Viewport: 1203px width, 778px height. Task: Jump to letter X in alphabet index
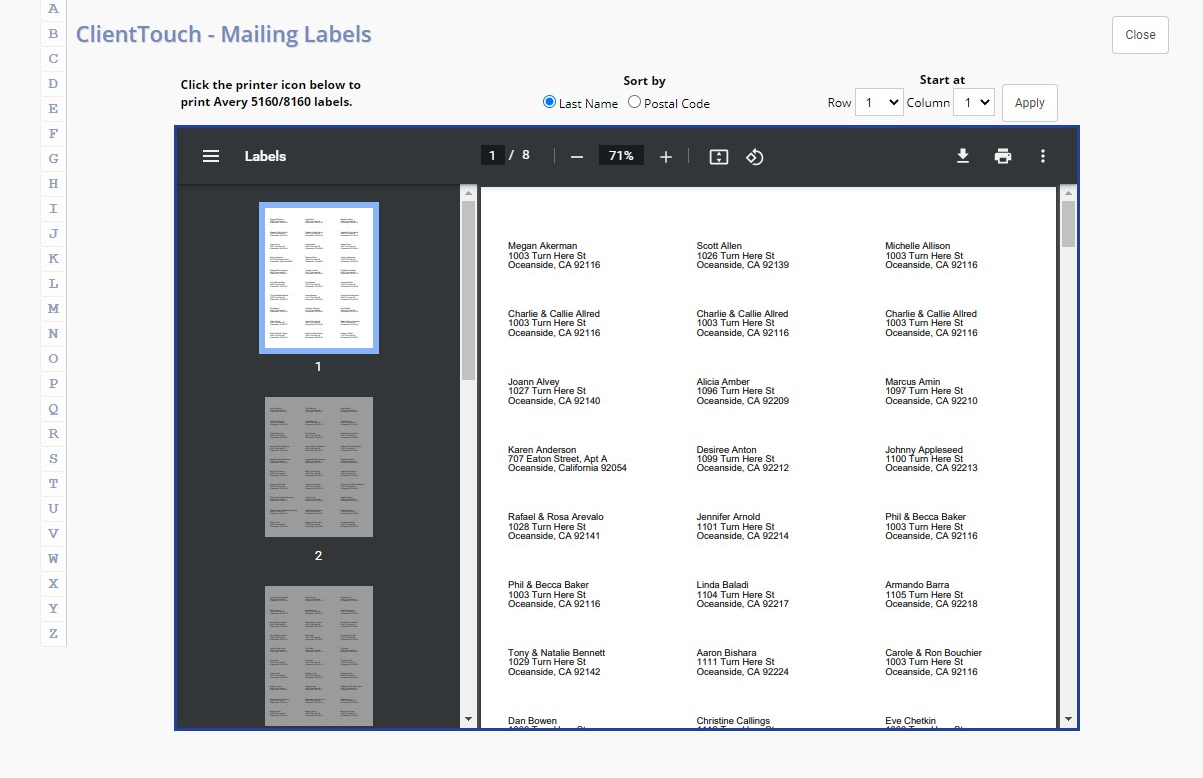click(53, 584)
